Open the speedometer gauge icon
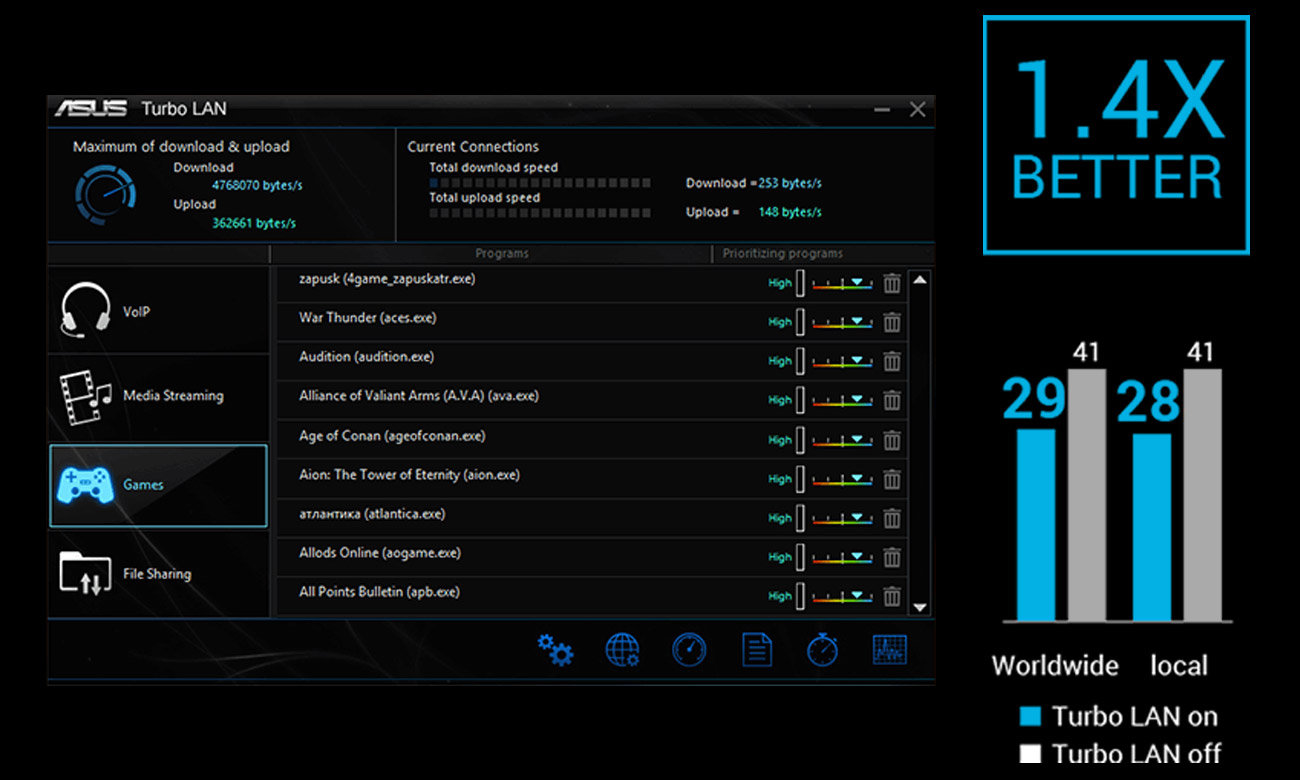1300x780 pixels. 689,650
